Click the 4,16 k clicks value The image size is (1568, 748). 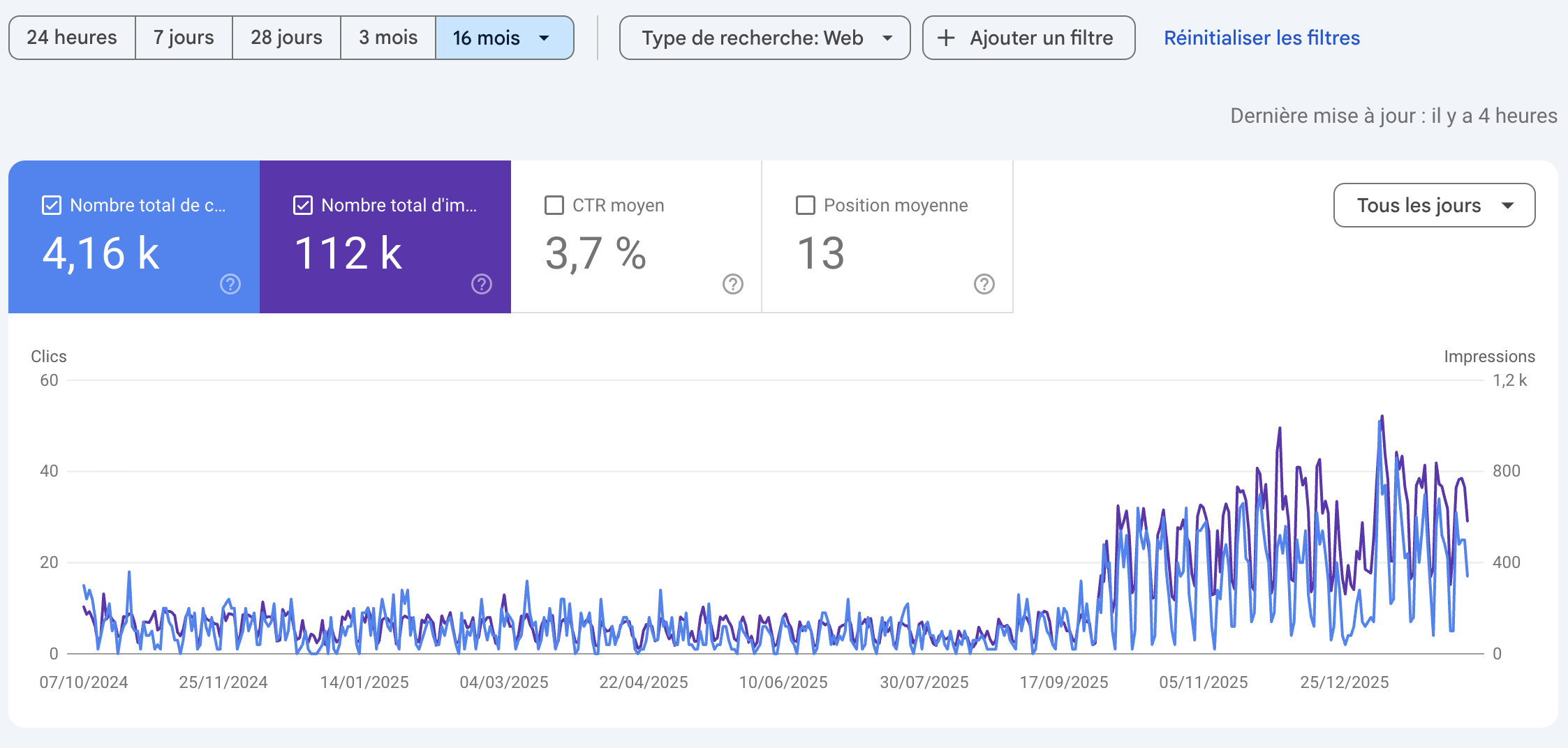tap(101, 253)
